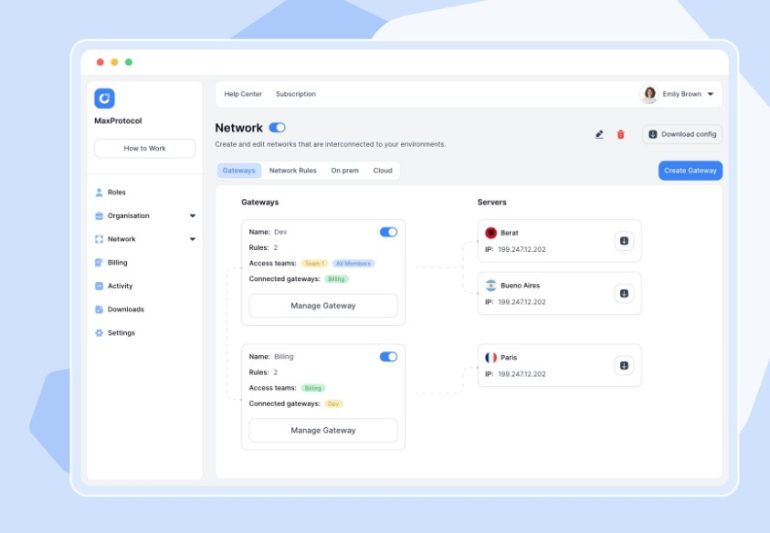770x533 pixels.
Task: Click the Roles person icon in sidebar
Action: pyautogui.click(x=99, y=192)
